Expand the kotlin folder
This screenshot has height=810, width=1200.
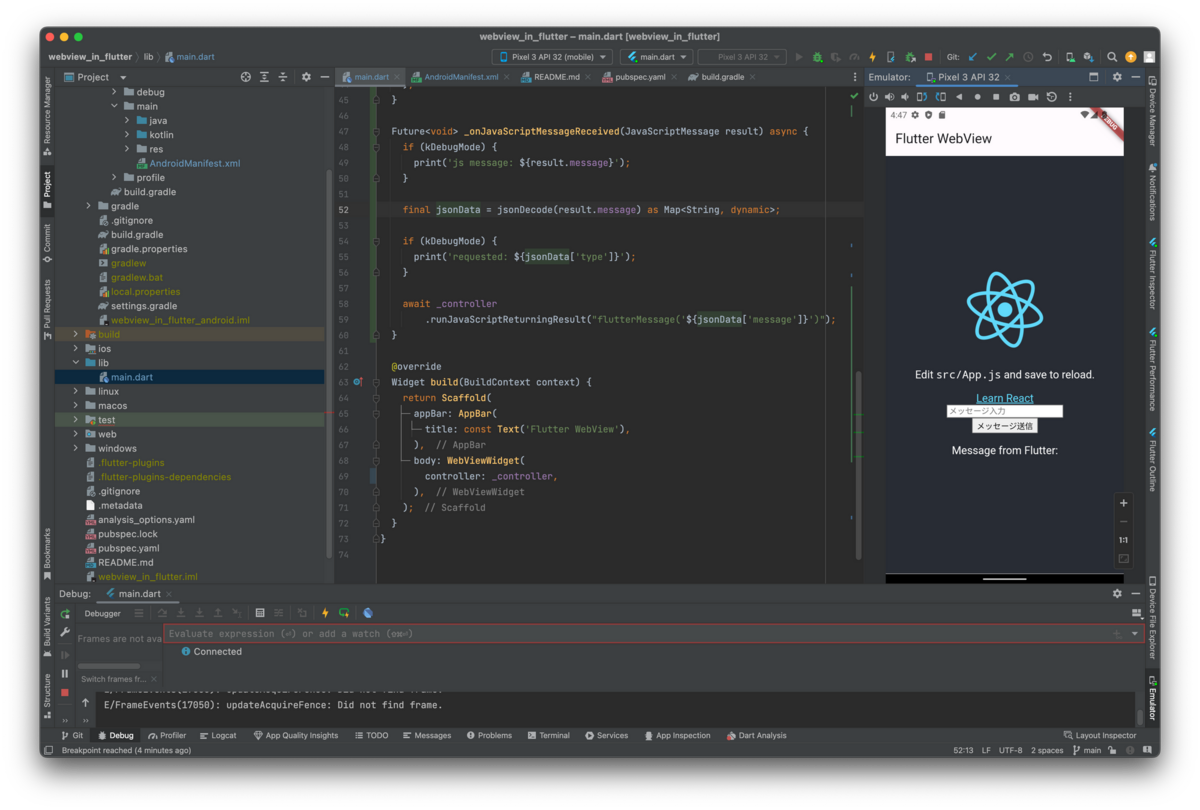[128, 135]
